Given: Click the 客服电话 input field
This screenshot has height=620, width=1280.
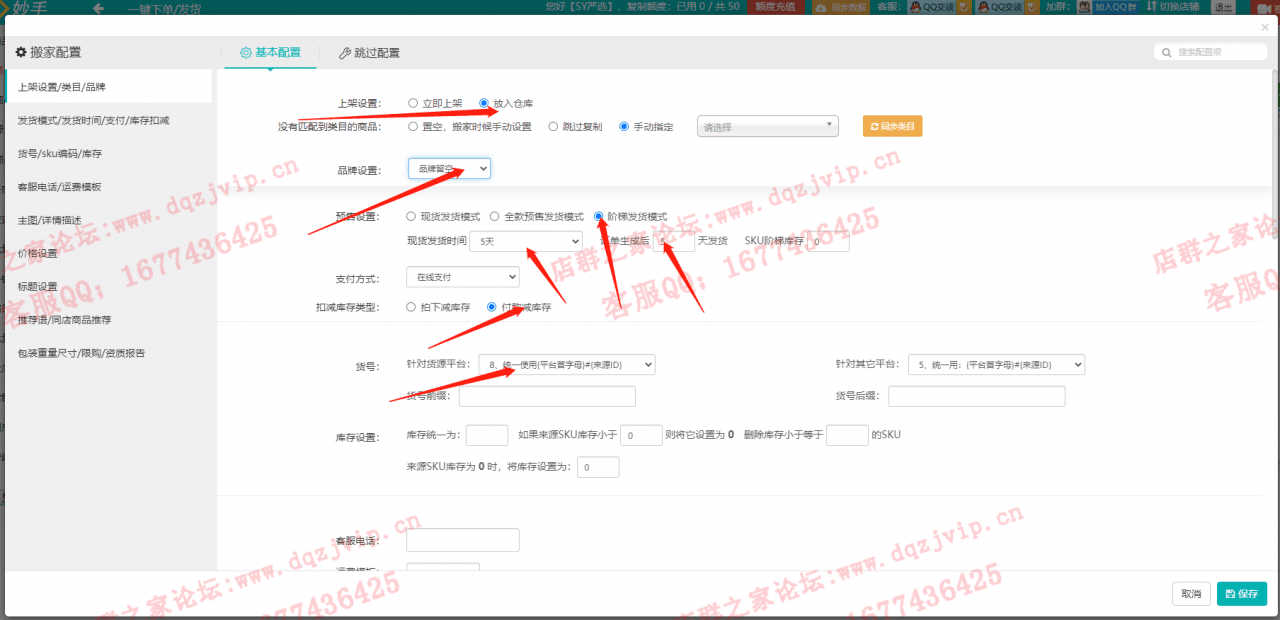Looking at the screenshot, I should (463, 540).
